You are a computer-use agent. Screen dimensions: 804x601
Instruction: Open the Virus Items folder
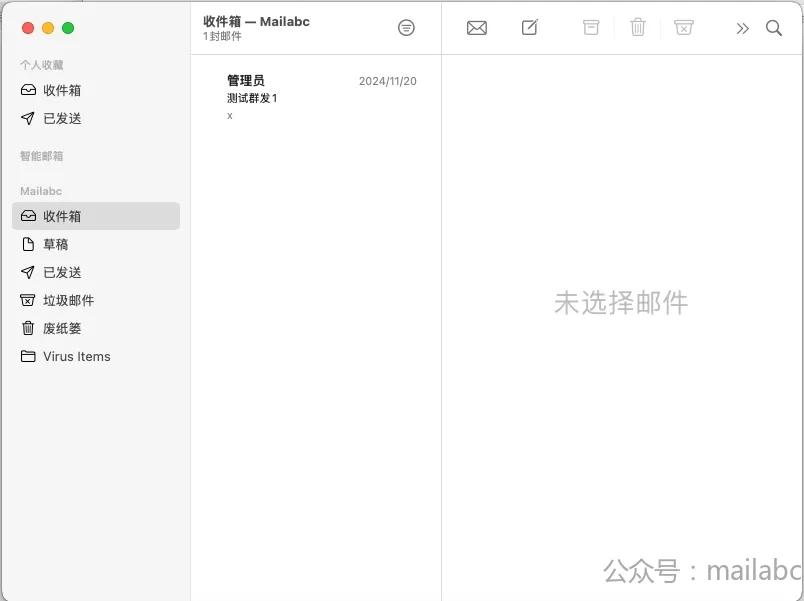96,356
